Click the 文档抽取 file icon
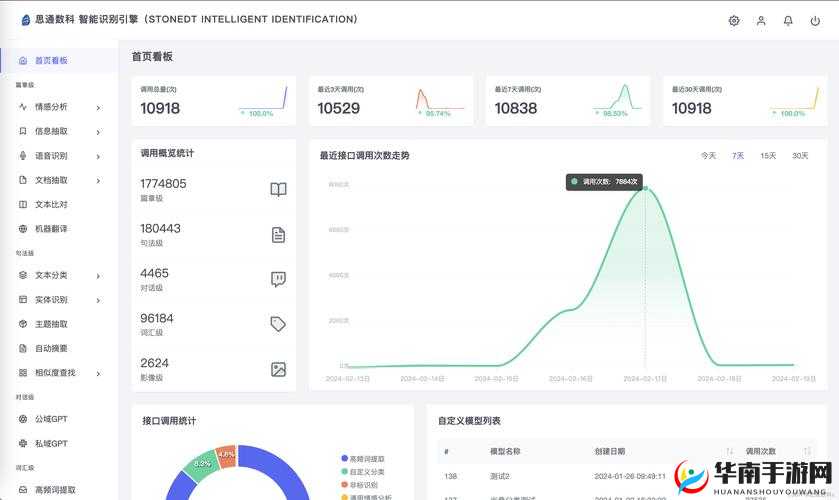839x500 pixels. pos(22,180)
